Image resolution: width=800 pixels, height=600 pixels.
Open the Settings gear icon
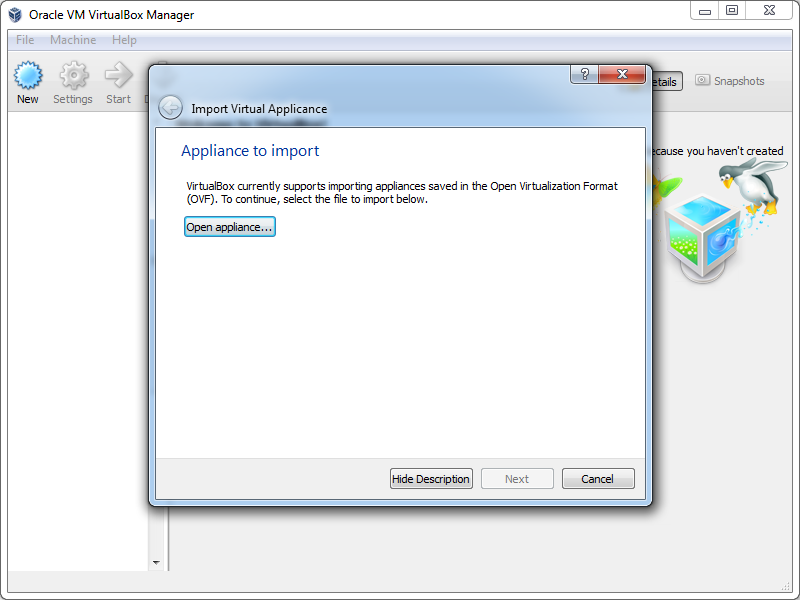tap(73, 76)
